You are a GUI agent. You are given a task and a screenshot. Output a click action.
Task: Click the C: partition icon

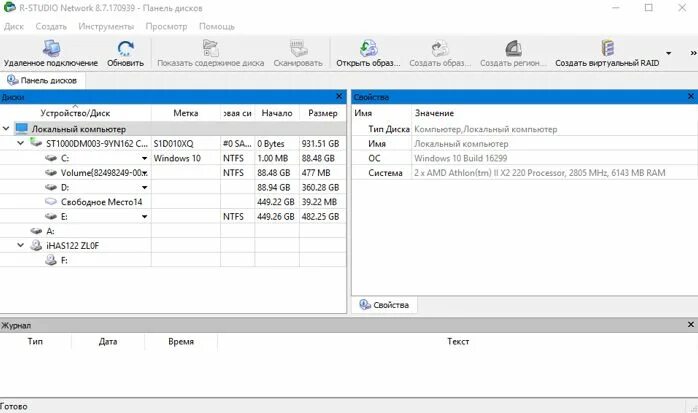point(51,158)
